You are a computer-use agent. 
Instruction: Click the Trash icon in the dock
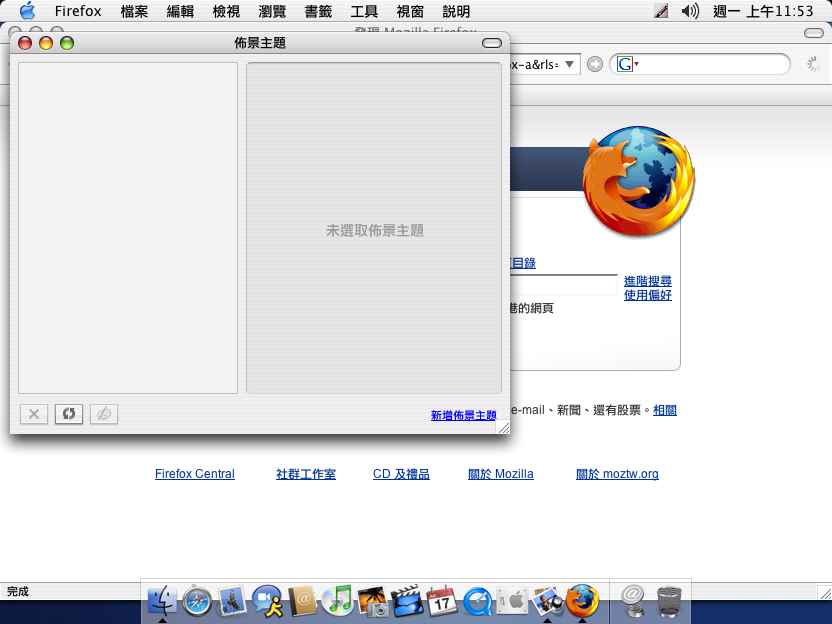669,599
